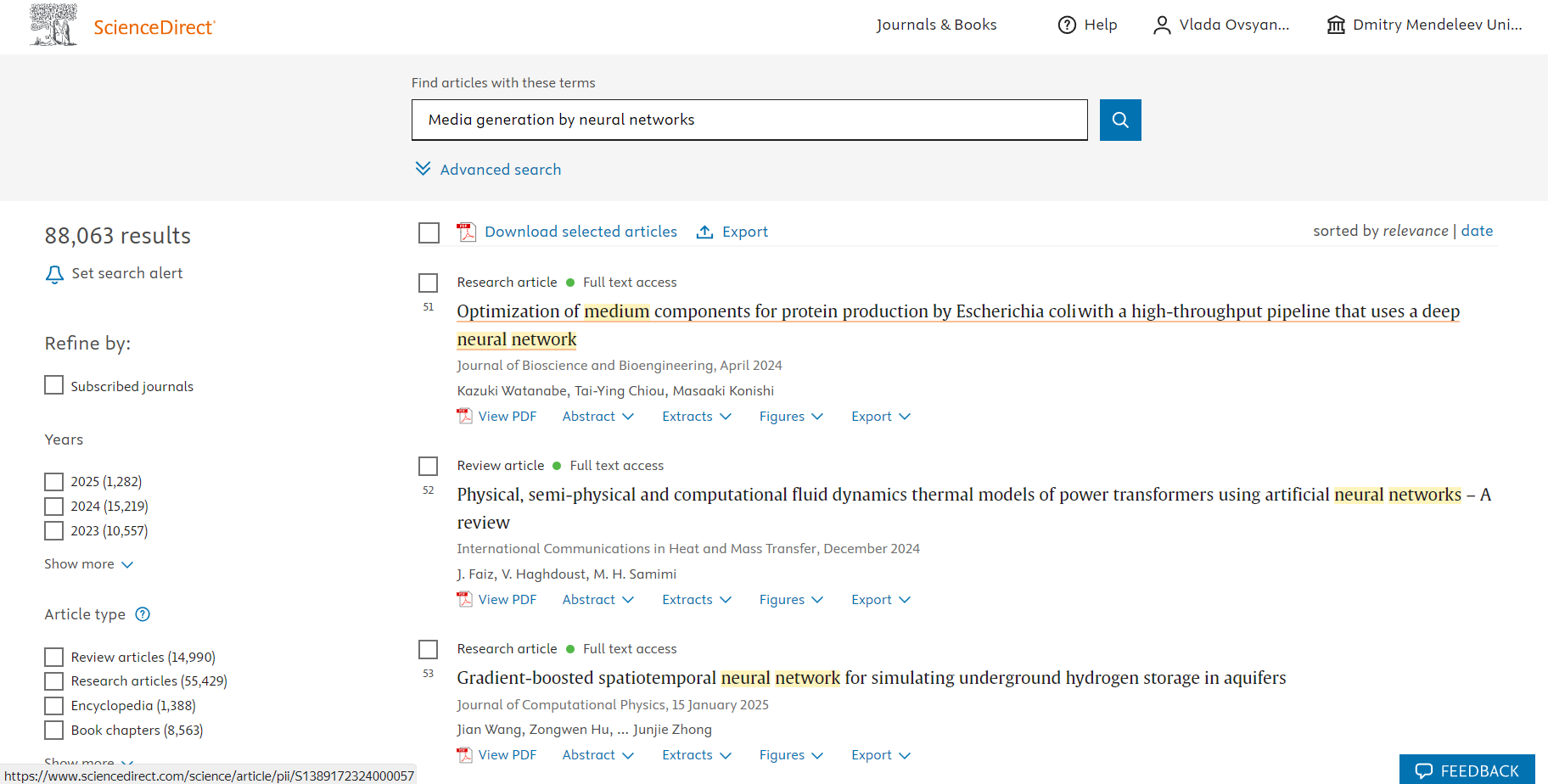Sort results by date
The width and height of the screenshot is (1548, 784).
1477,231
